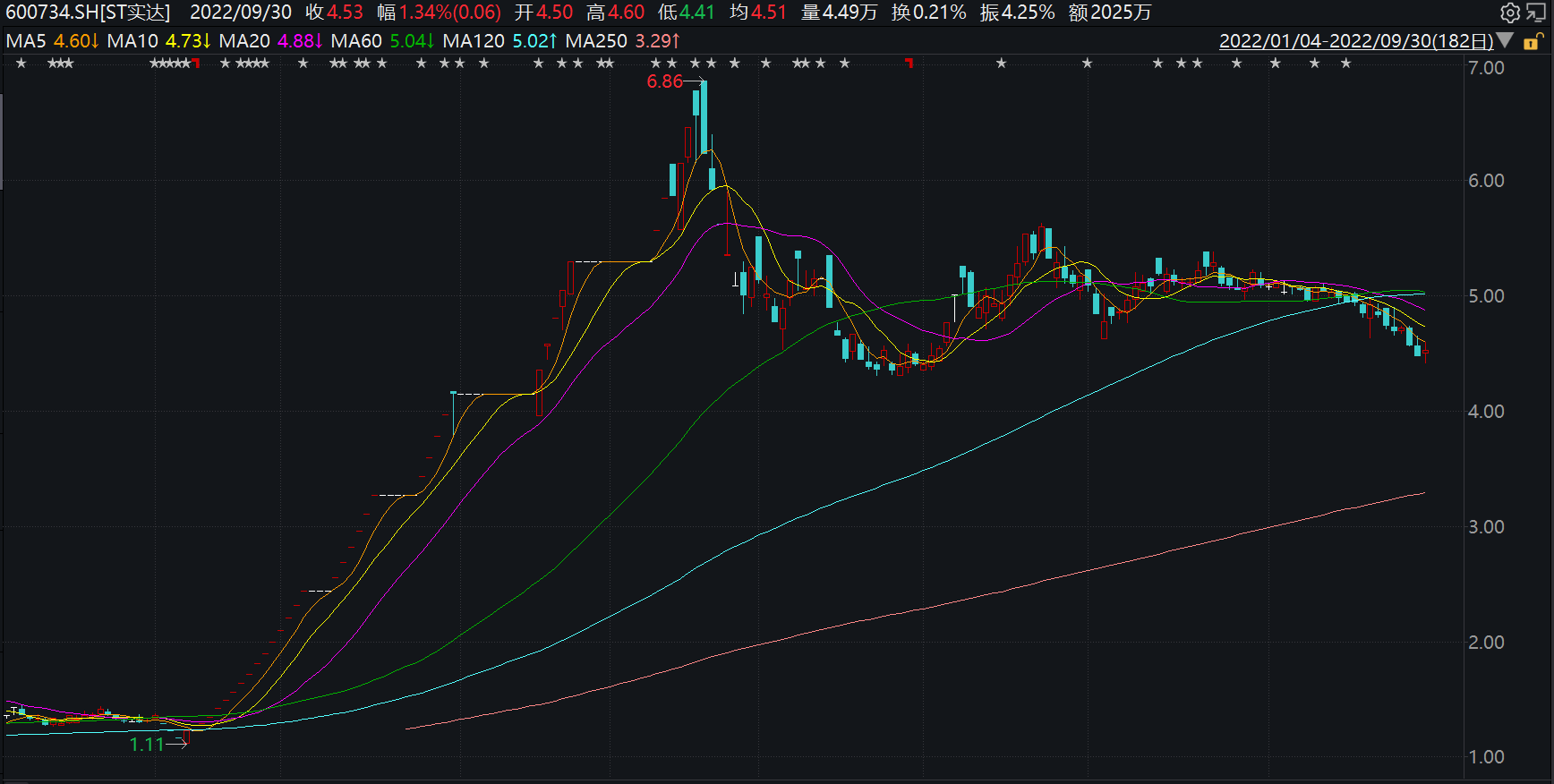1554x784 pixels.
Task: Open chart settings gear icon
Action: tap(1510, 13)
